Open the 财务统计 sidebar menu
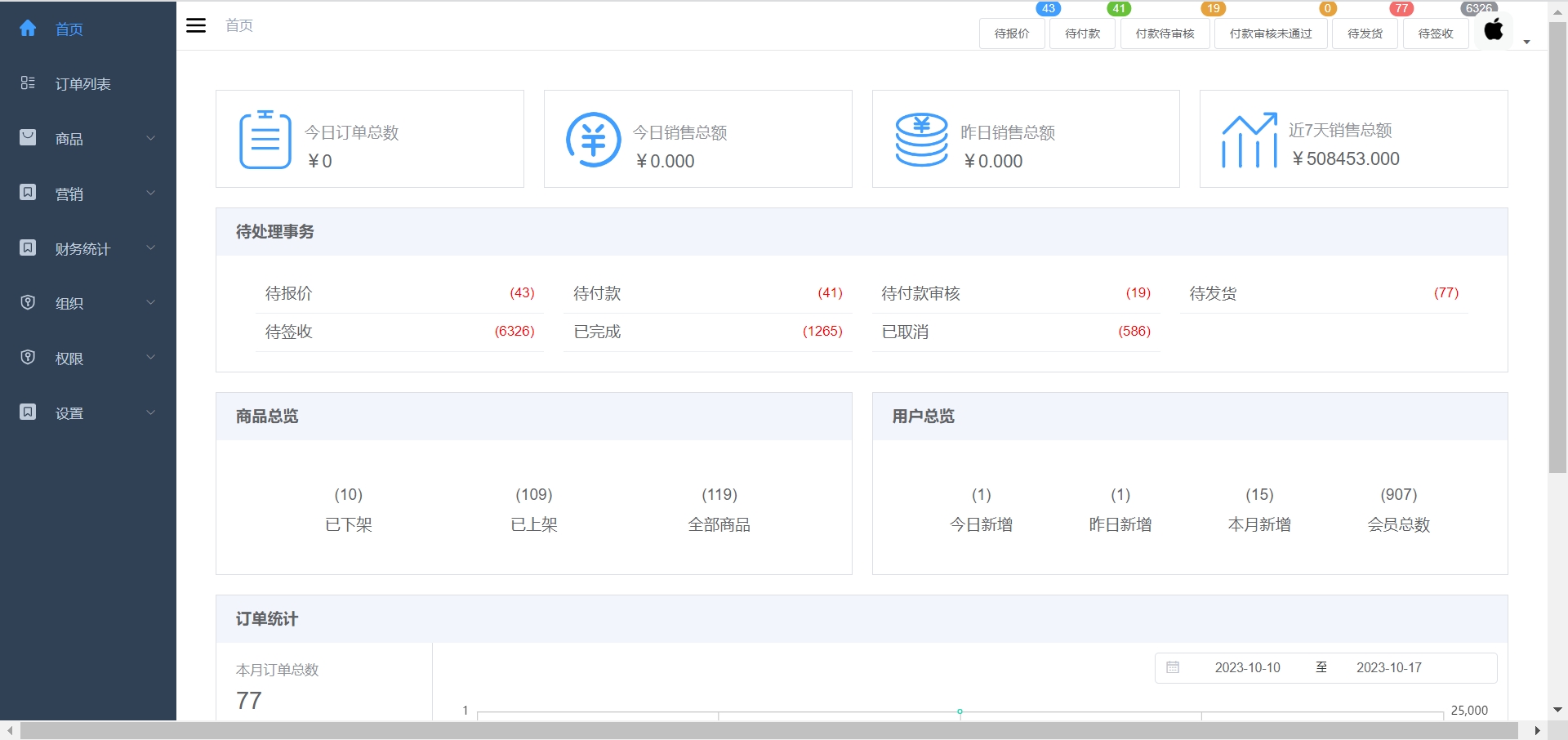This screenshot has height=740, width=1568. pos(88,248)
